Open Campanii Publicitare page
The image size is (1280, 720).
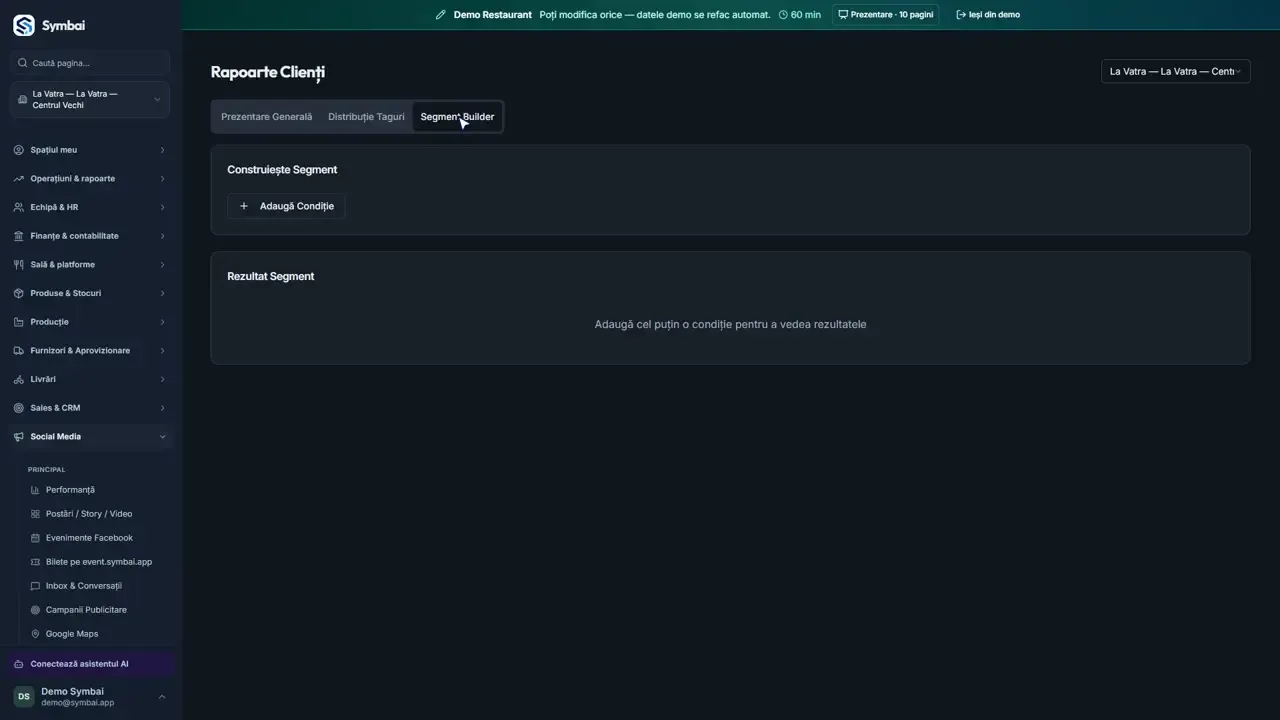(86, 610)
